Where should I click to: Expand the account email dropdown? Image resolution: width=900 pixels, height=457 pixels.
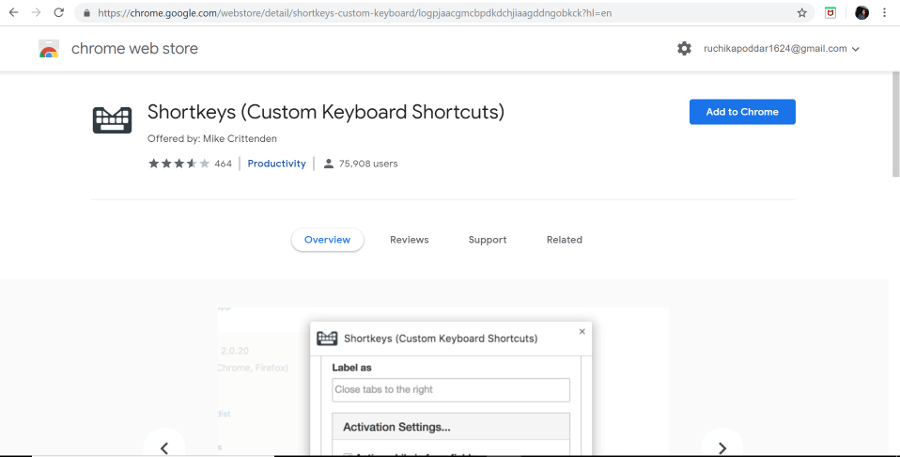click(x=855, y=49)
